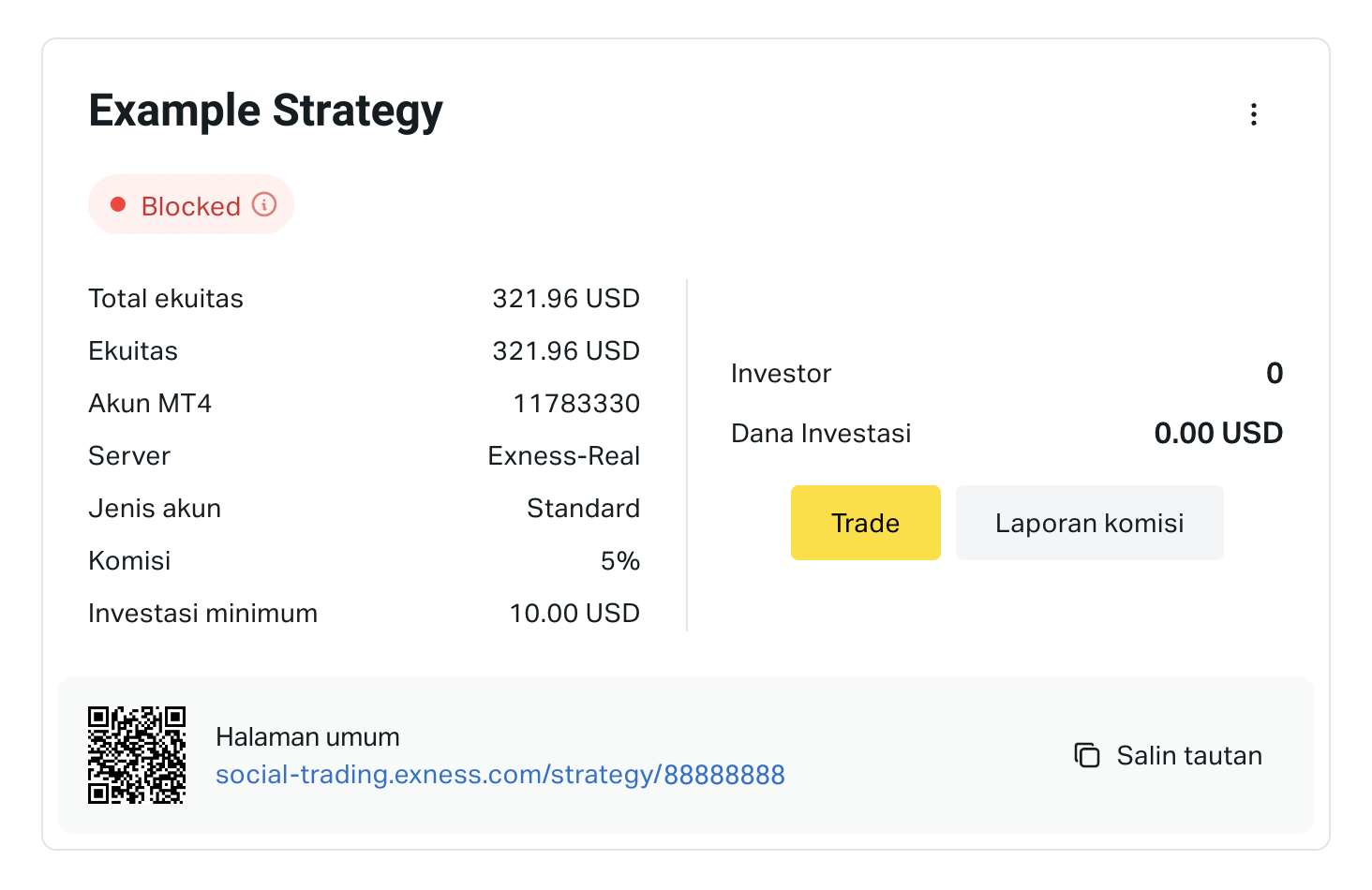Click the Jenis akun Standard value
Image resolution: width=1372 pixels, height=890 pixels.
(x=583, y=509)
